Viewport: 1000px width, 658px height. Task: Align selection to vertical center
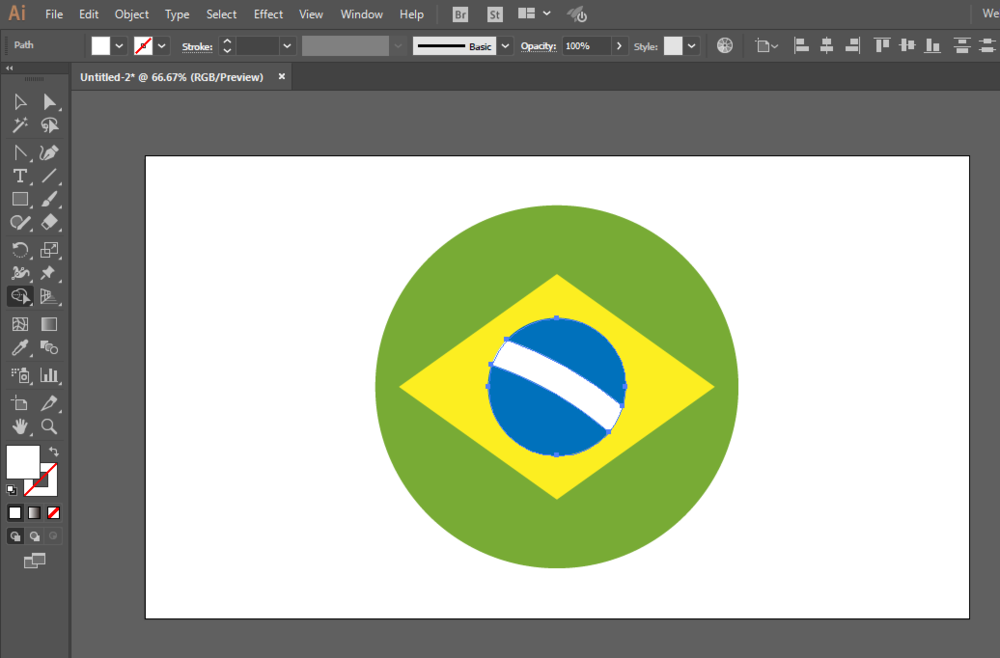coord(907,46)
